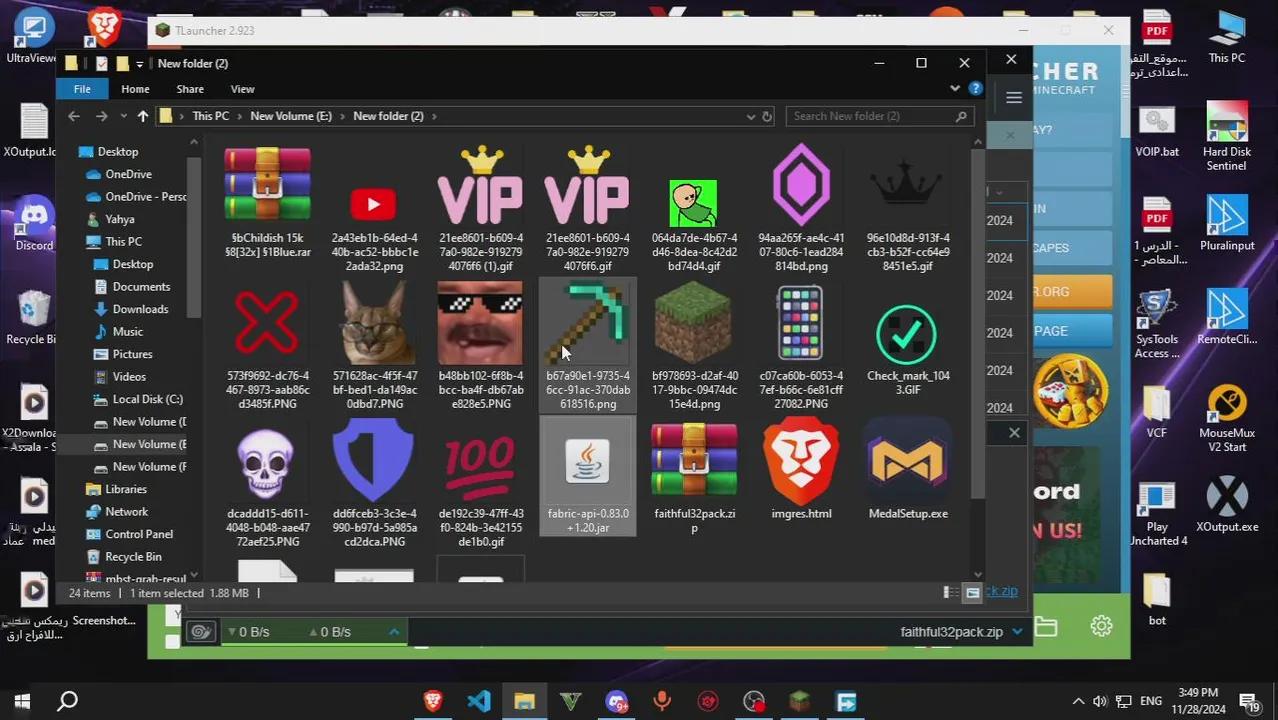The image size is (1278, 720).
Task: Select the black crown gif file
Action: click(907, 210)
